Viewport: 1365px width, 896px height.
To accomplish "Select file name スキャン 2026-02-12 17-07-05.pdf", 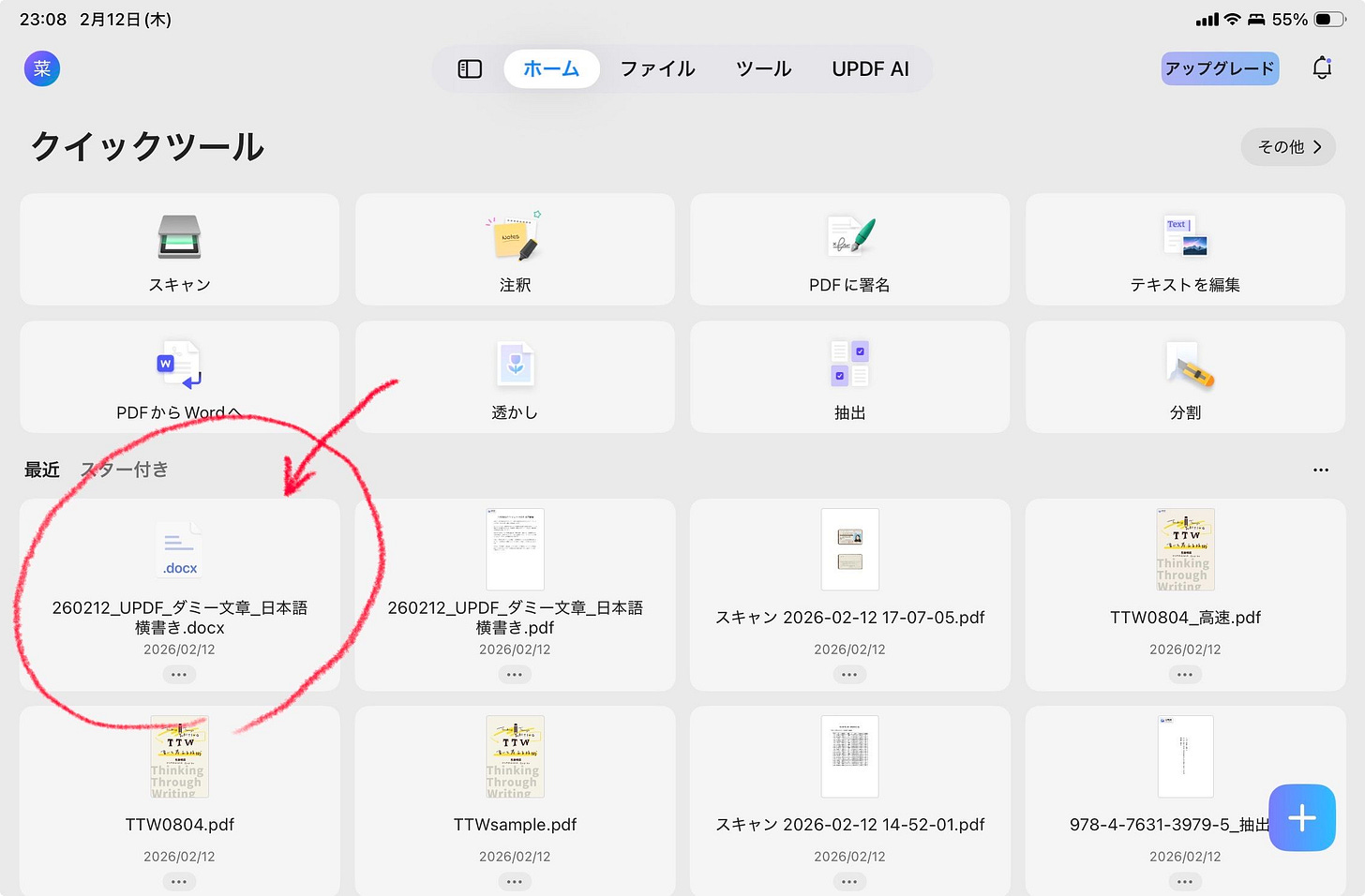I will 849,618.
